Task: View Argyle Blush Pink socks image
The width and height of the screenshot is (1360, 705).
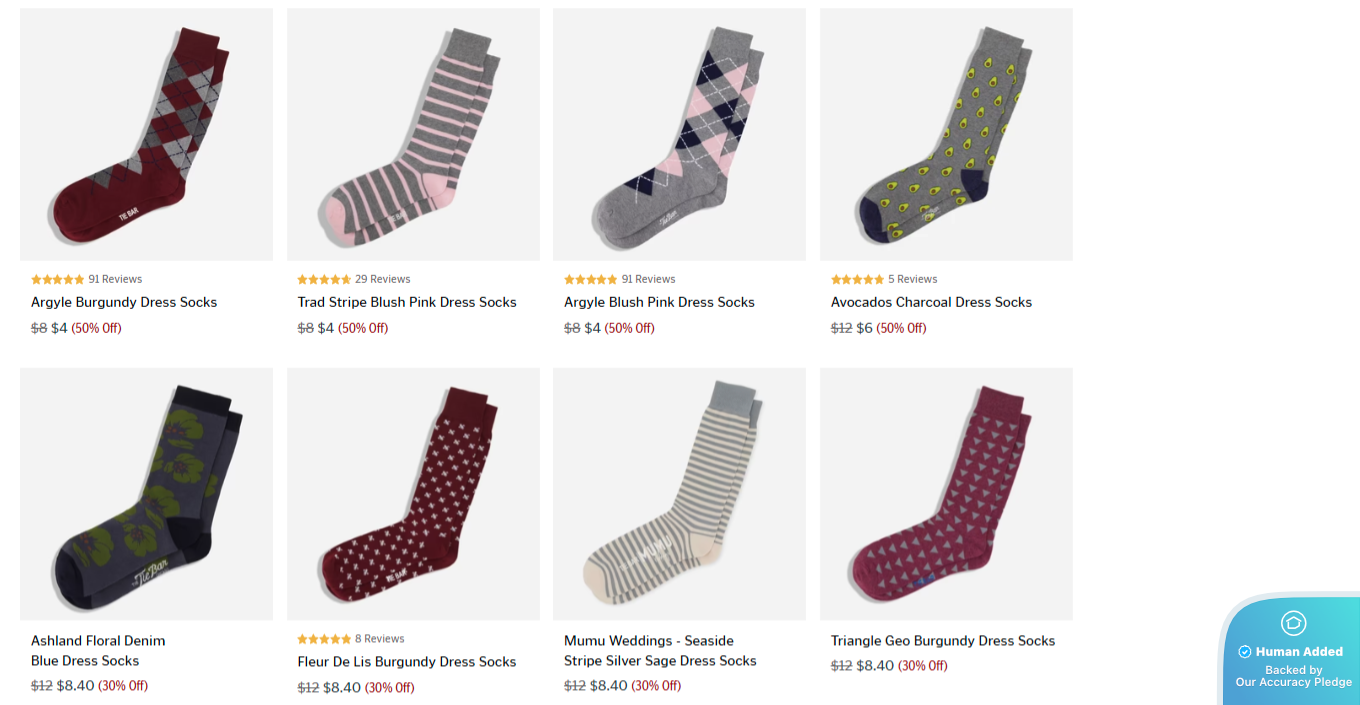Action: pos(679,135)
